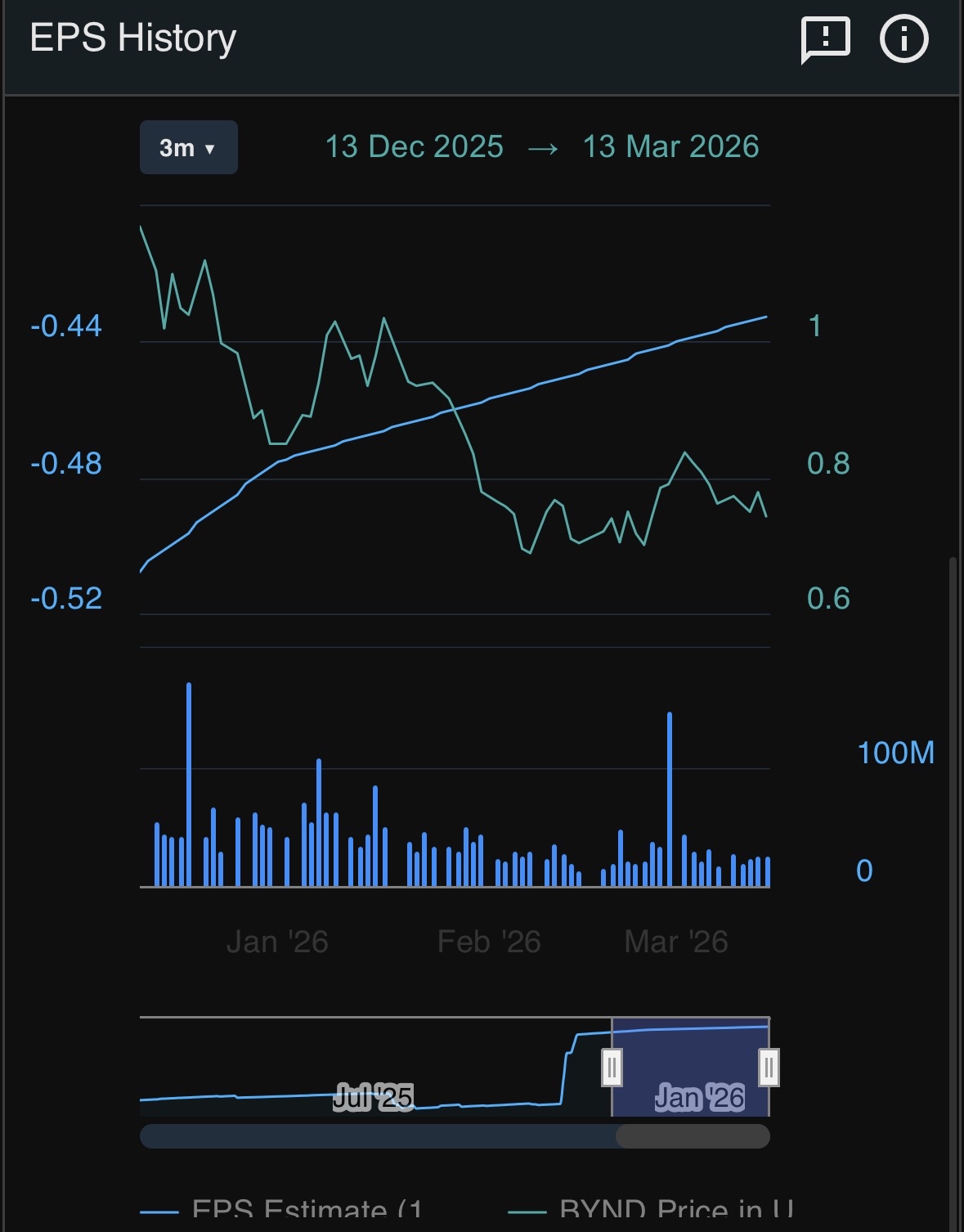Screen dimensions: 964x1232
Task: Click the scrollbar track left of thumb
Action: [378, 1136]
